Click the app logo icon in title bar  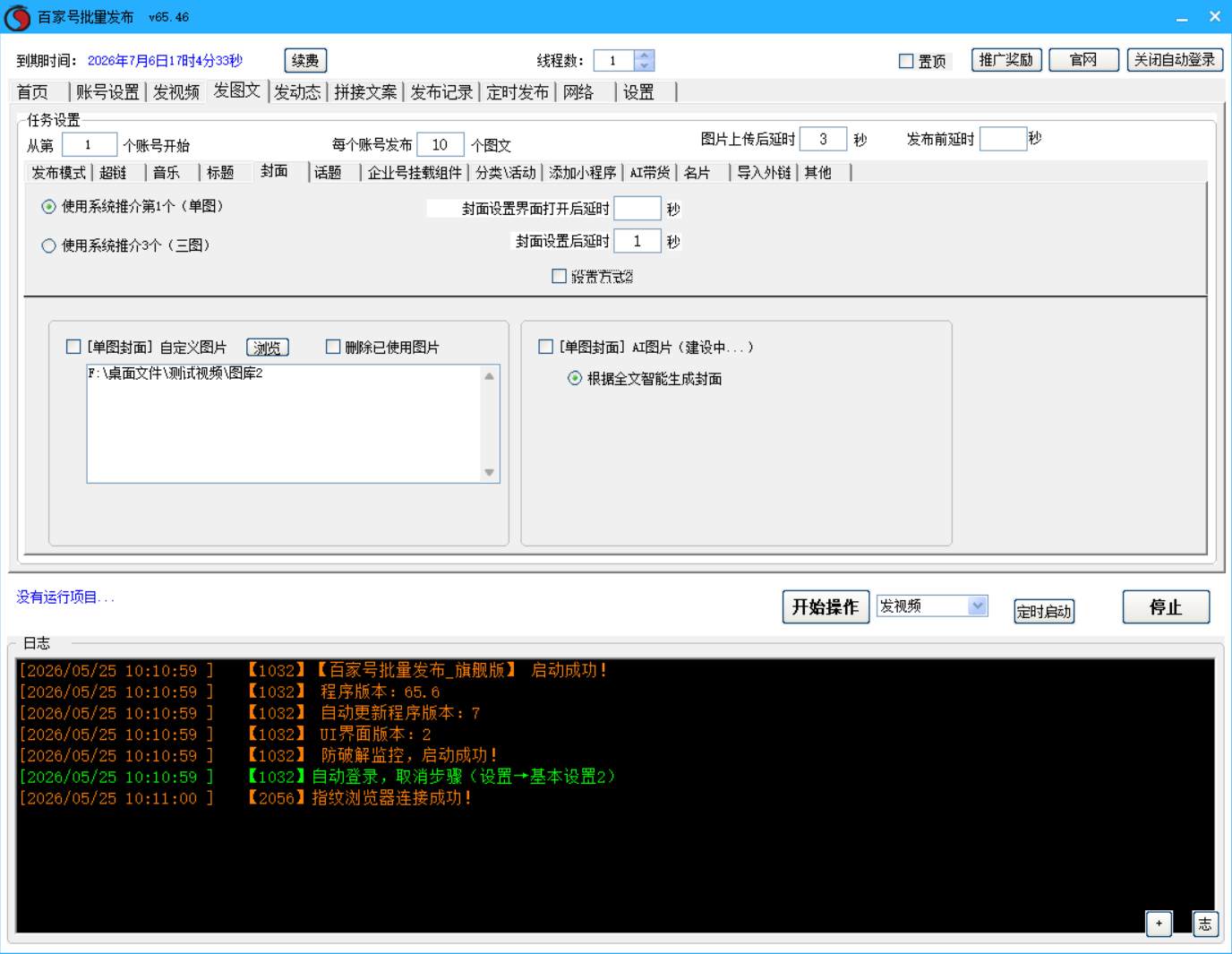point(17,17)
